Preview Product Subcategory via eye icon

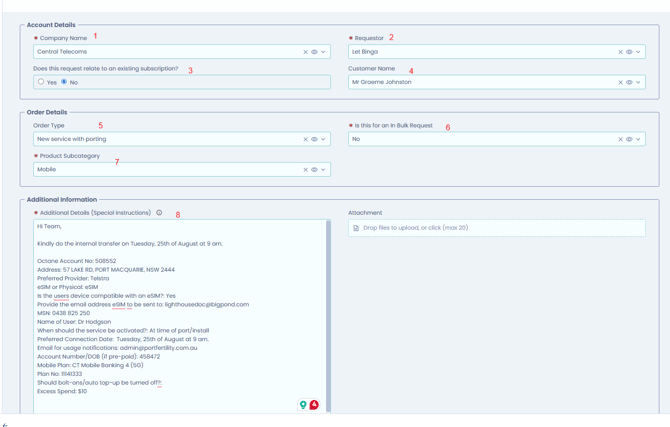(x=314, y=170)
